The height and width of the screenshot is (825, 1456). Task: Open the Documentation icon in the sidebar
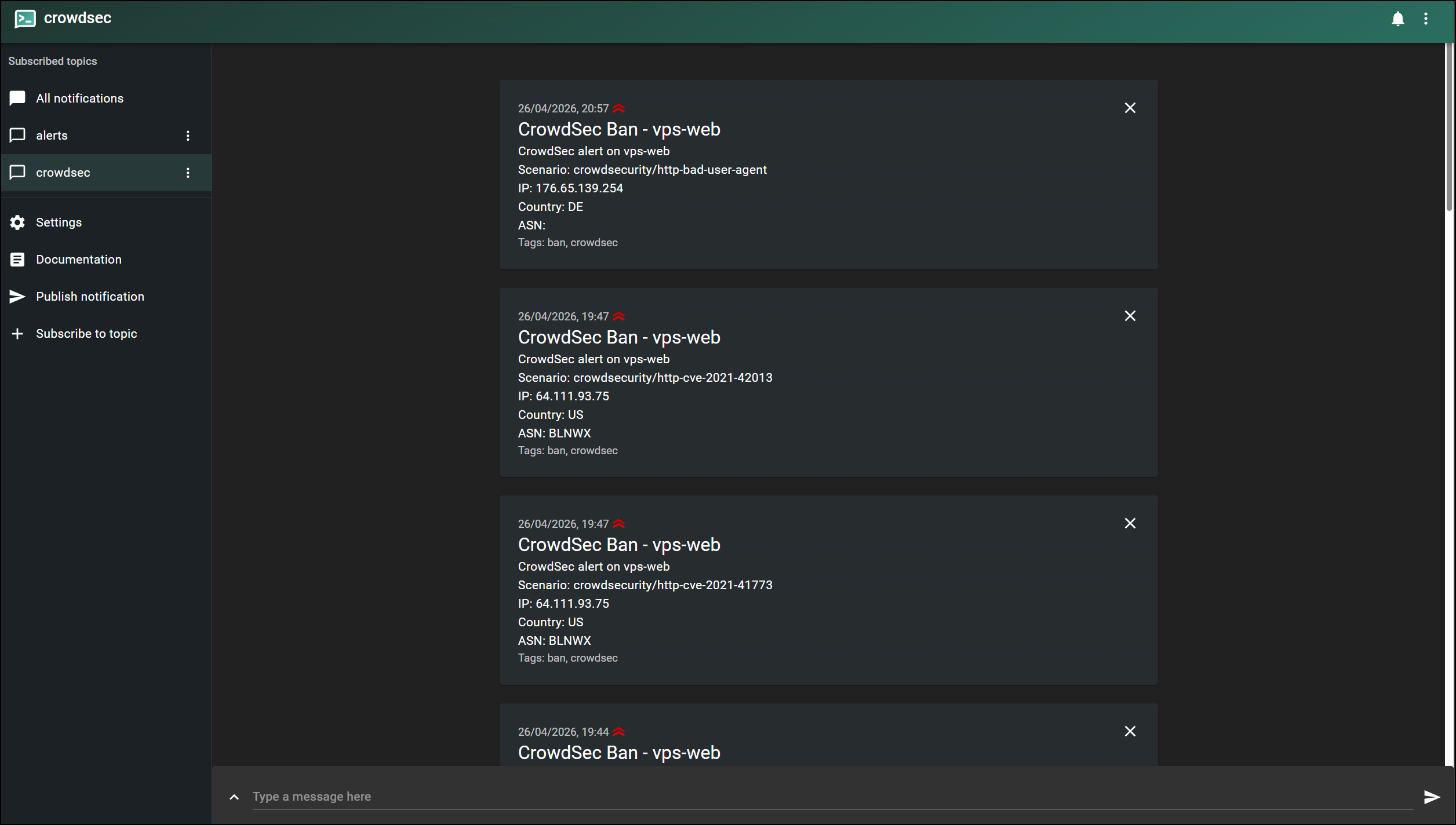point(17,260)
